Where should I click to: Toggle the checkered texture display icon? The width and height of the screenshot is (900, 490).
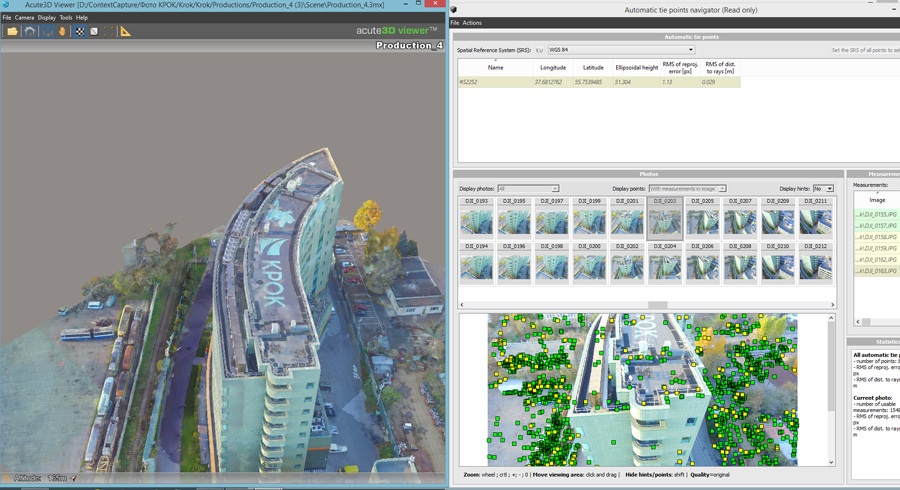80,32
